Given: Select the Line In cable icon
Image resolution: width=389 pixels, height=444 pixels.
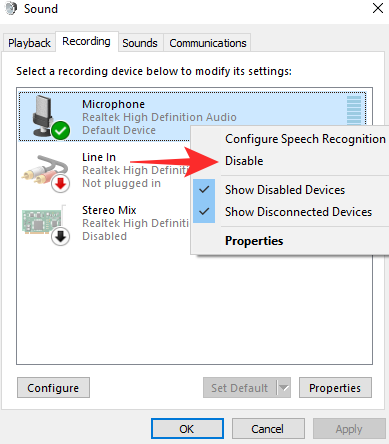Looking at the screenshot, I should 44,169.
